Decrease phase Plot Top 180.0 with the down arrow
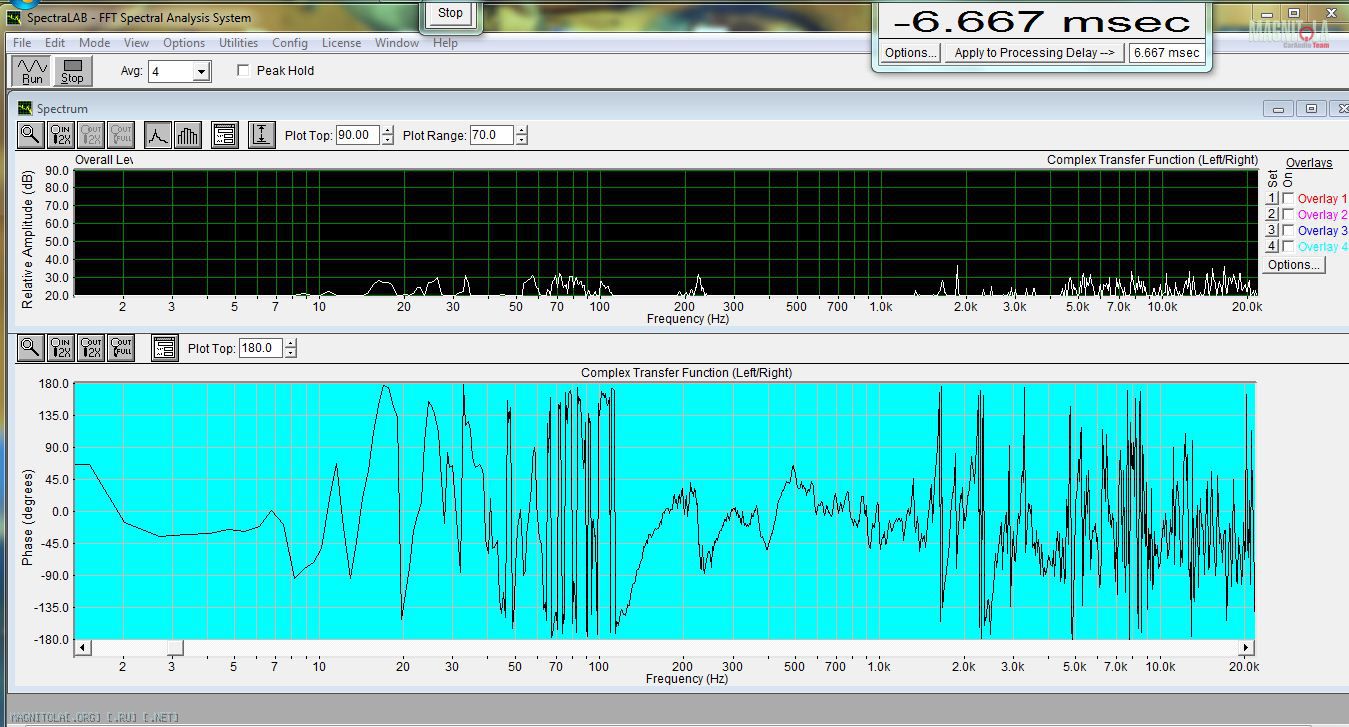 click(x=290, y=353)
